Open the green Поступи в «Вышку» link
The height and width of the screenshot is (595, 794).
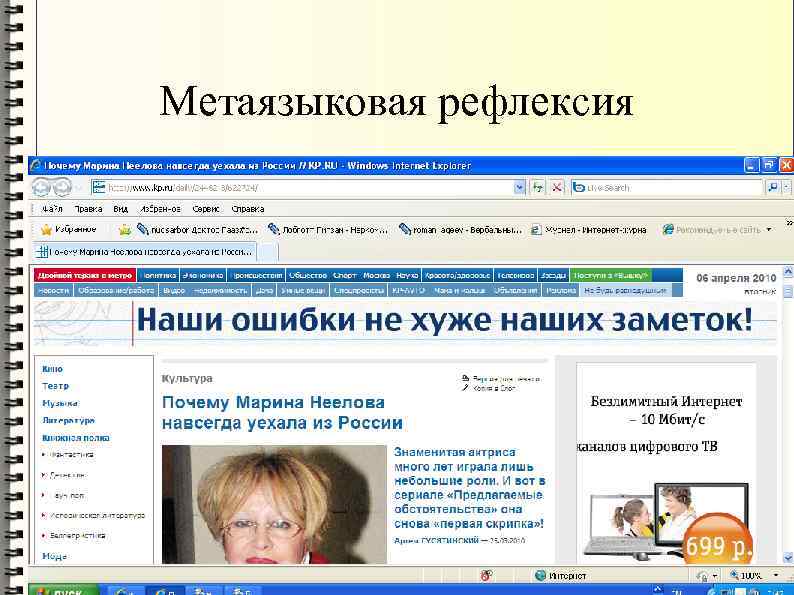coord(611,275)
